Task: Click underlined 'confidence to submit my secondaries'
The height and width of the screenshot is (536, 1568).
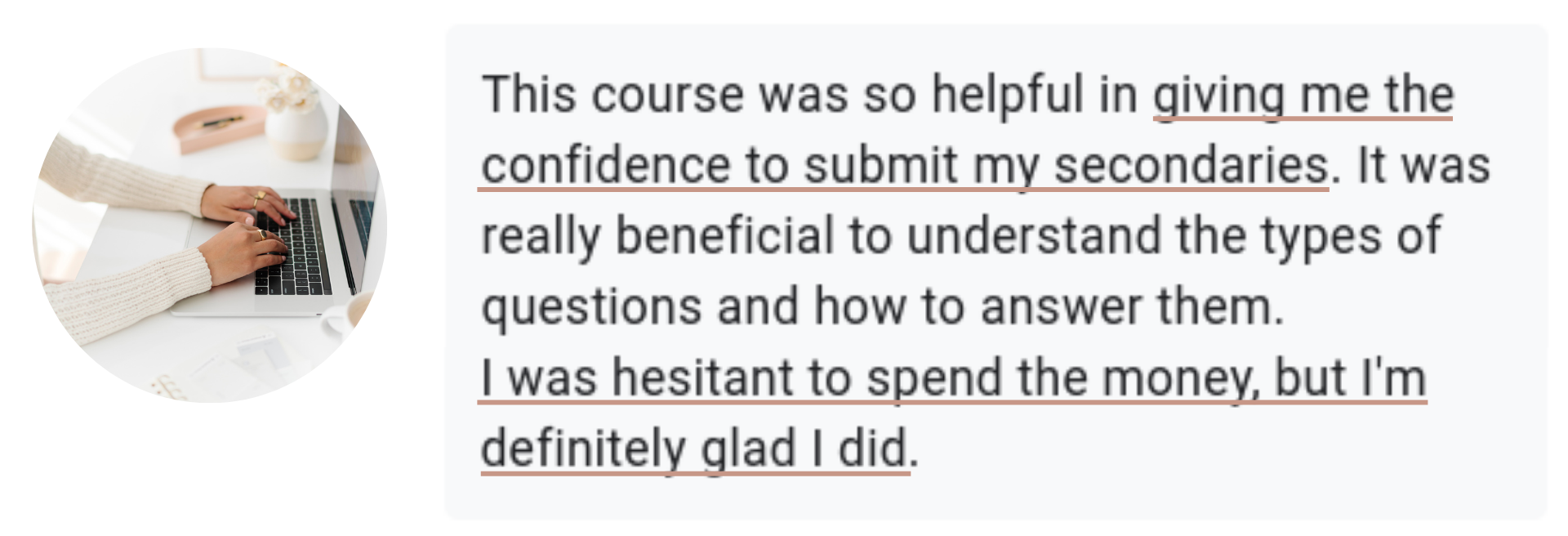Action: 905,167
